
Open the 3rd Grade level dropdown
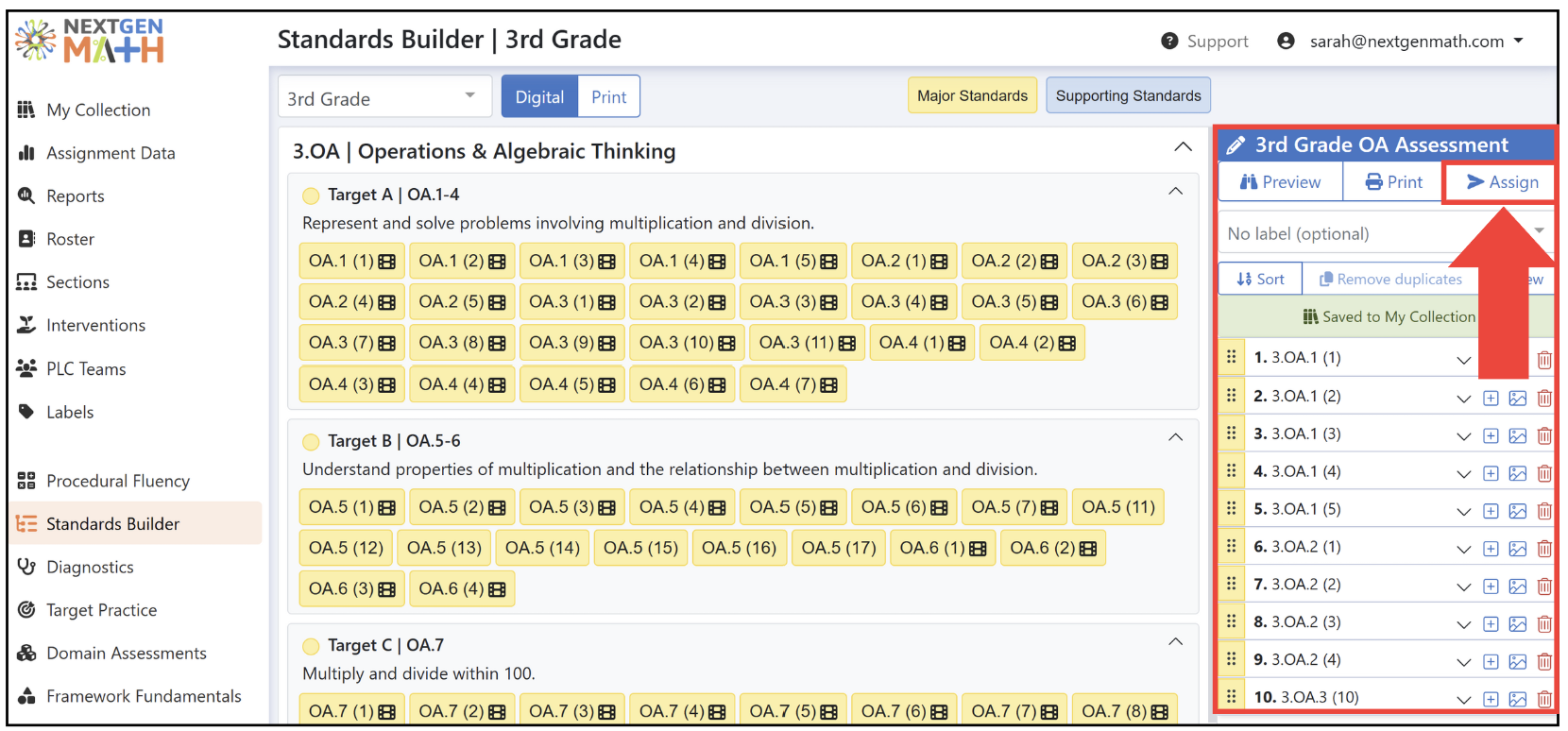[x=384, y=96]
